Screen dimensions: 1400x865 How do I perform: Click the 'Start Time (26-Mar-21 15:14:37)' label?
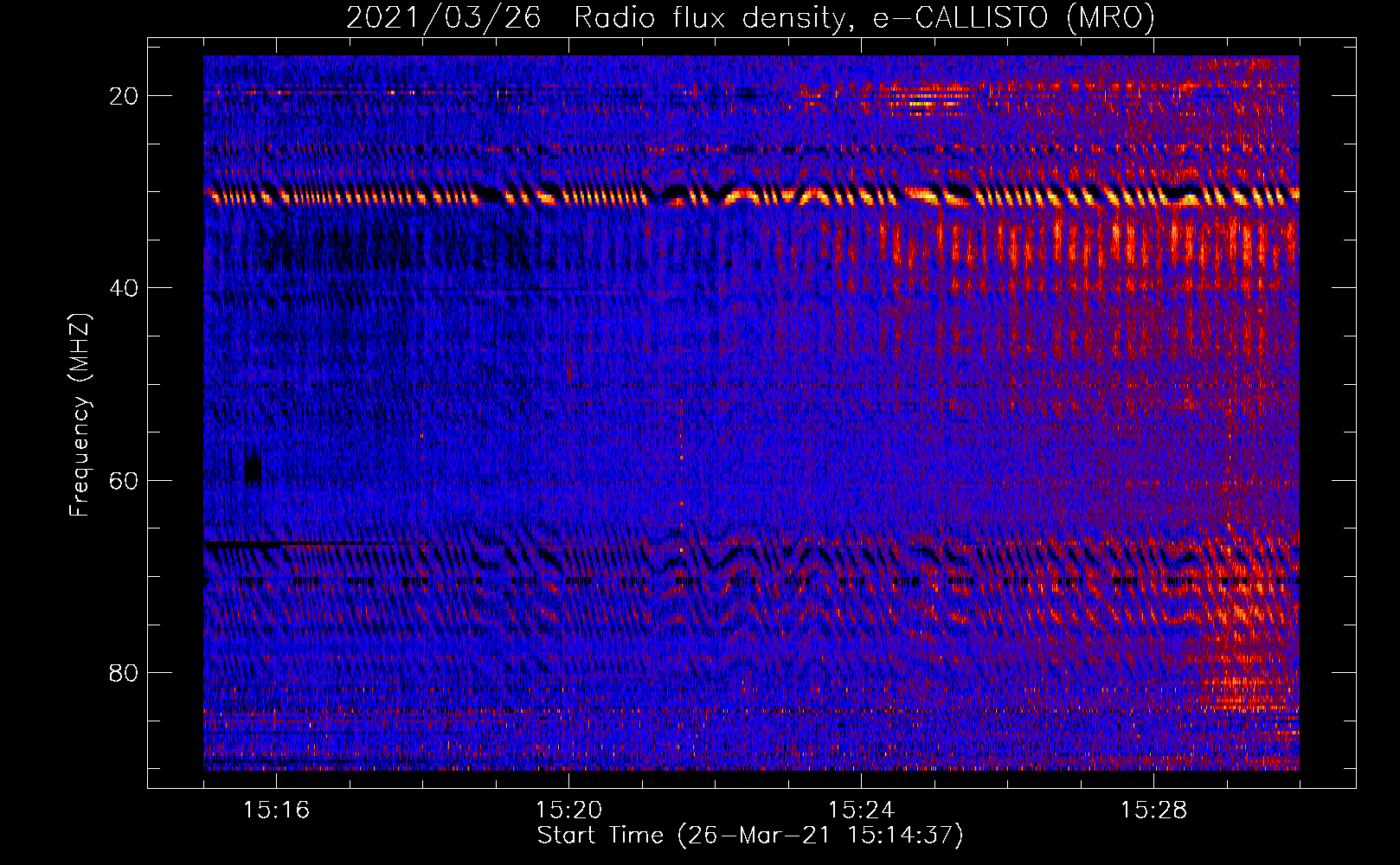[x=750, y=836]
